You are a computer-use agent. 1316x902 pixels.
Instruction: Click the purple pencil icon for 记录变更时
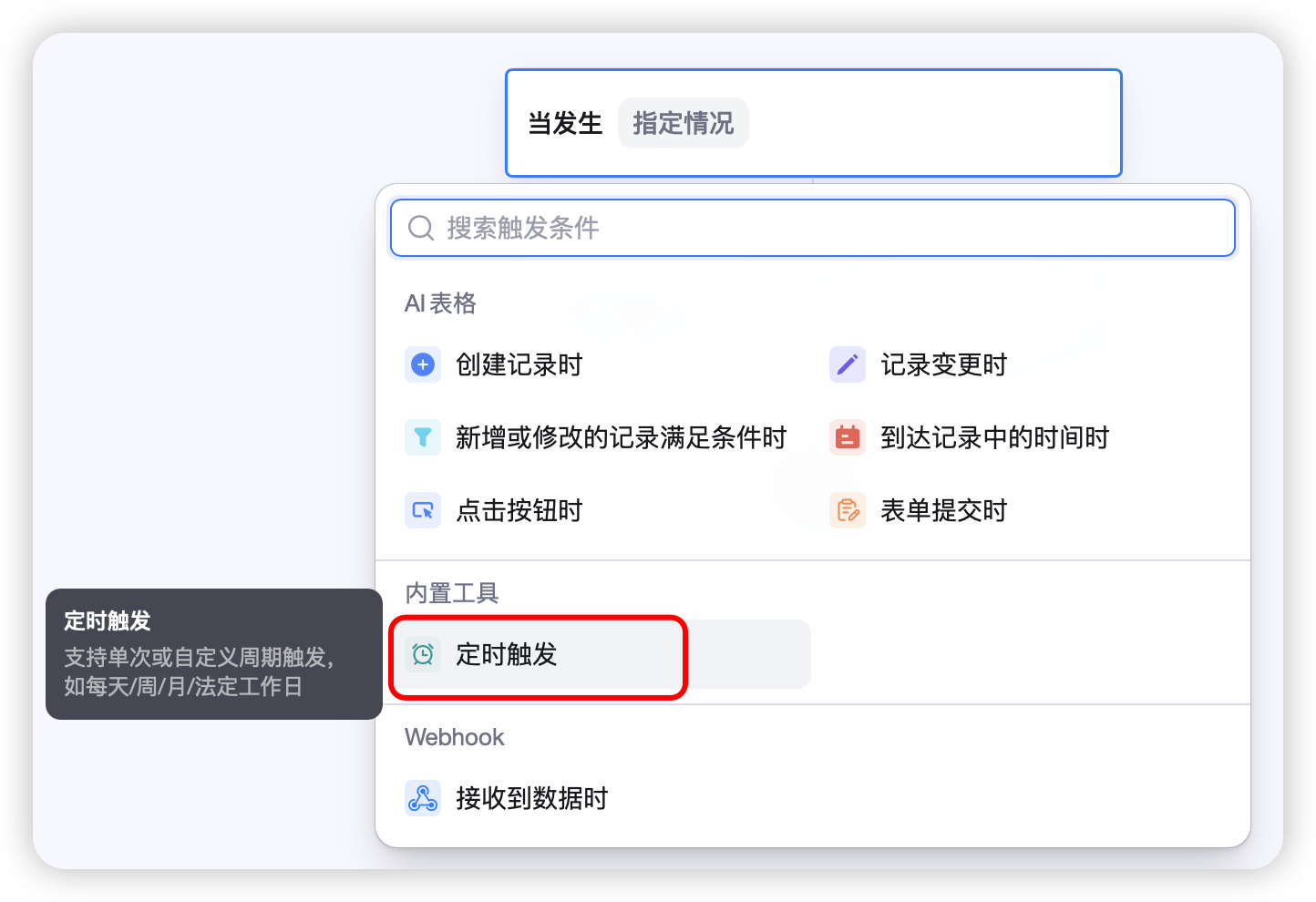[848, 364]
